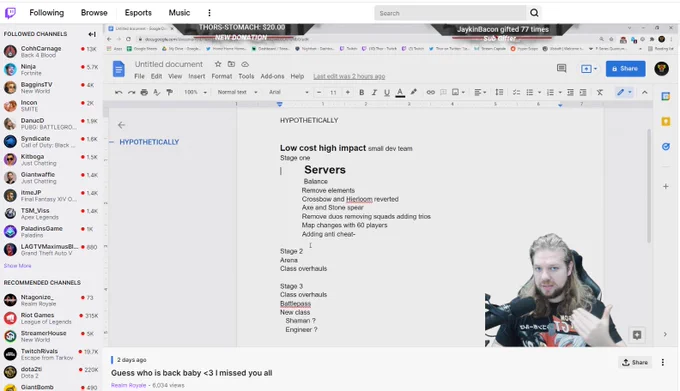Open the Insert menu in Docs
The width and height of the screenshot is (680, 391).
(196, 76)
